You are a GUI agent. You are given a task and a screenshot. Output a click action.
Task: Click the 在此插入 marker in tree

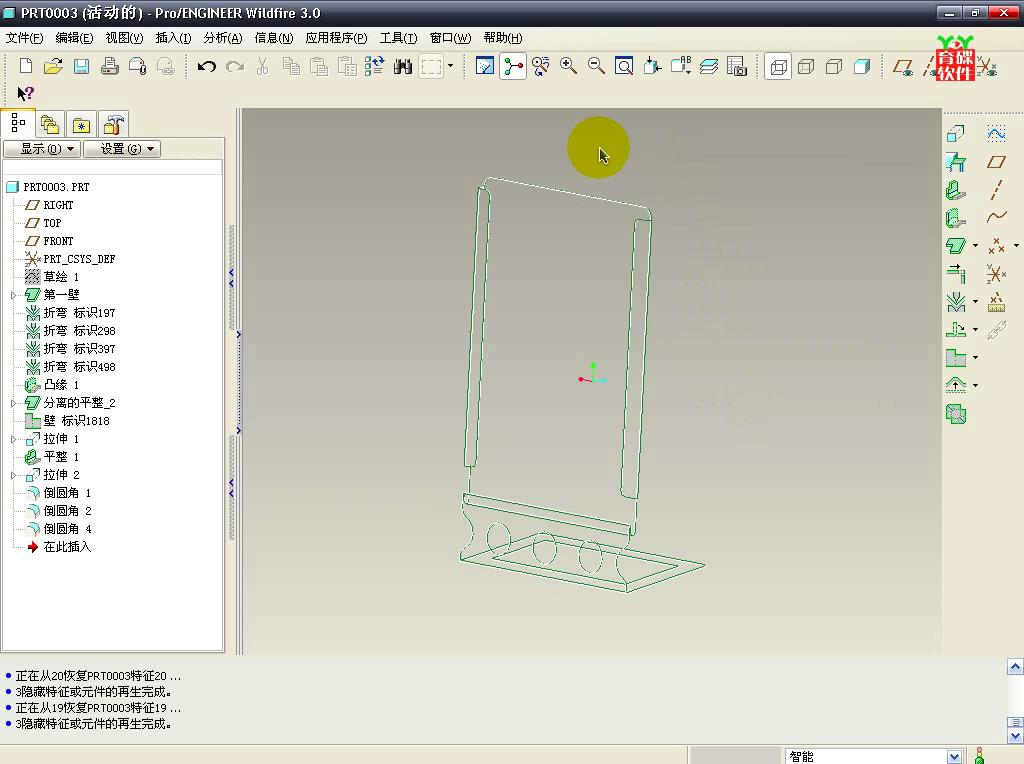coord(67,547)
